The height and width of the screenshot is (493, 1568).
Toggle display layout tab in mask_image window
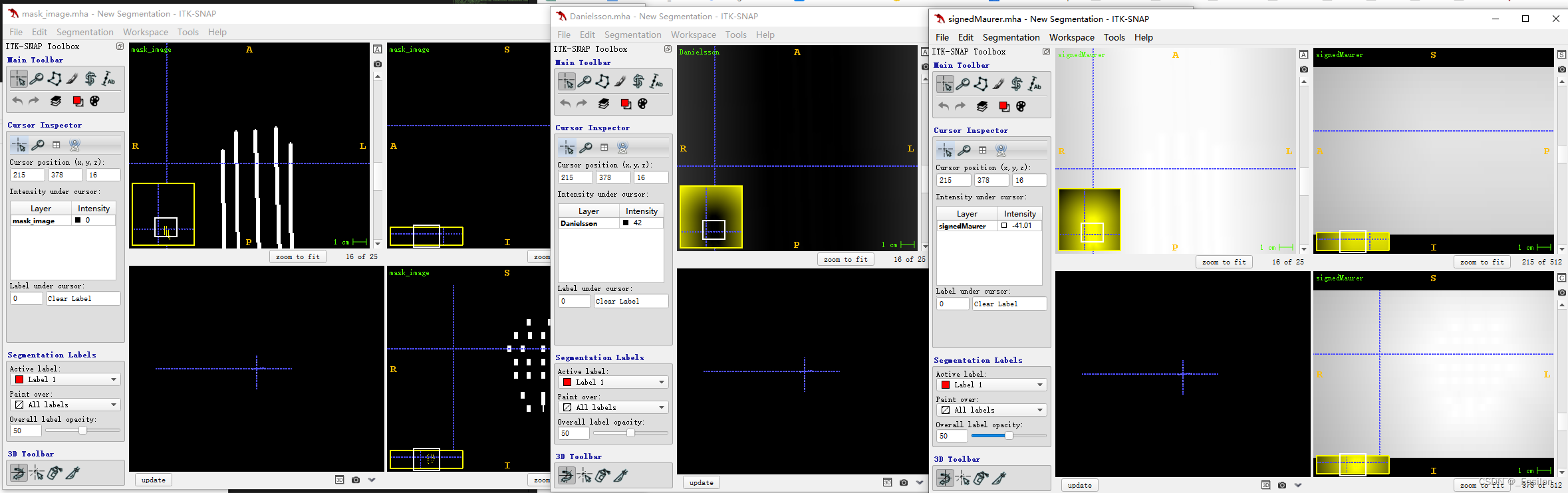pos(57,145)
